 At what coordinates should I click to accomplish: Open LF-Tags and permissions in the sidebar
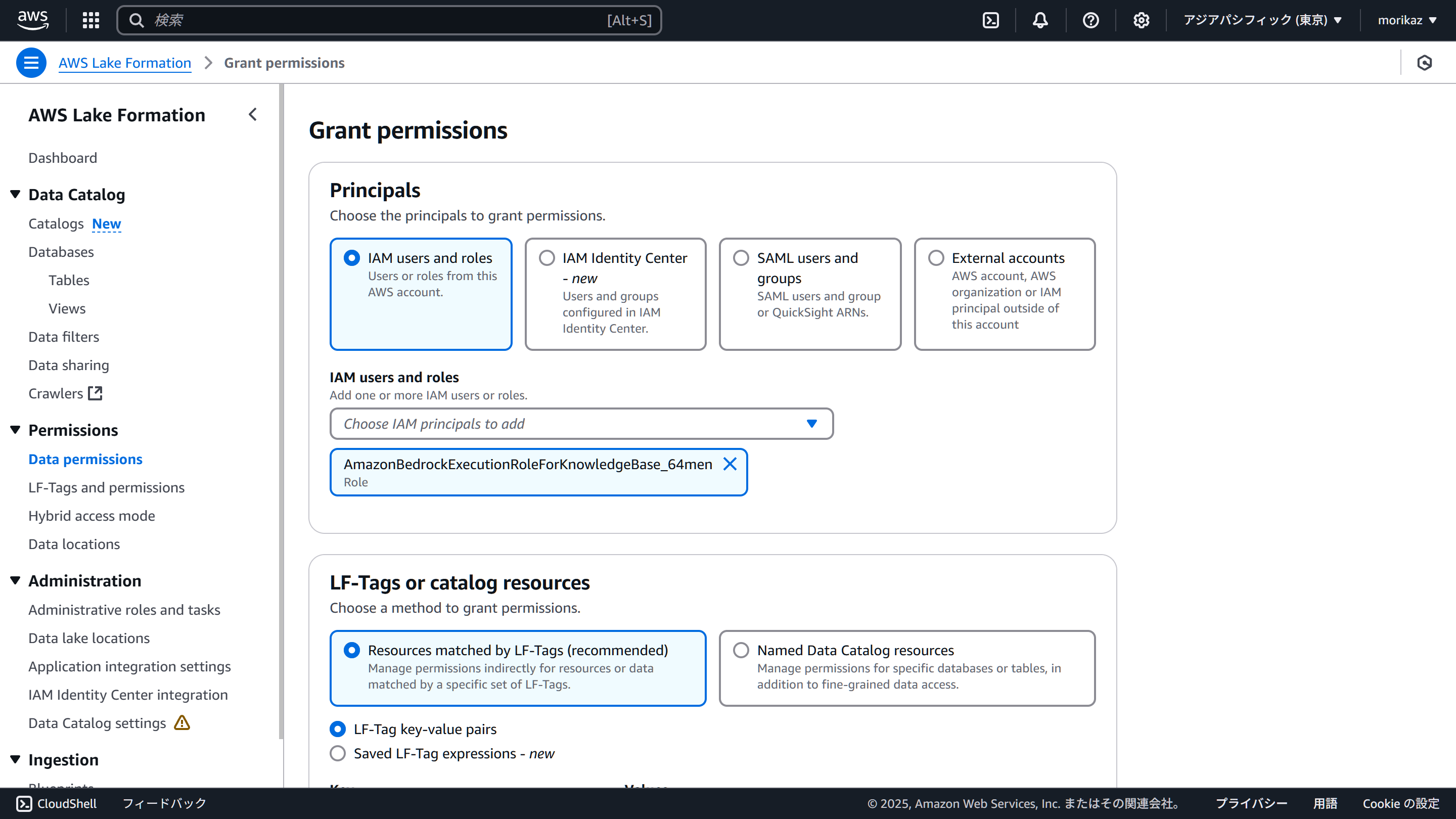tap(106, 487)
